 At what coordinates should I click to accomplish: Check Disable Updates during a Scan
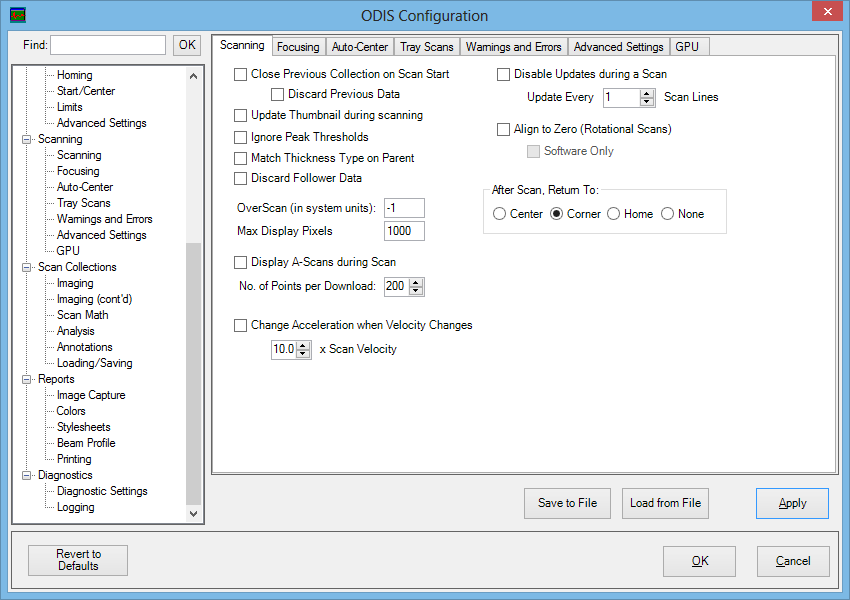(x=503, y=74)
